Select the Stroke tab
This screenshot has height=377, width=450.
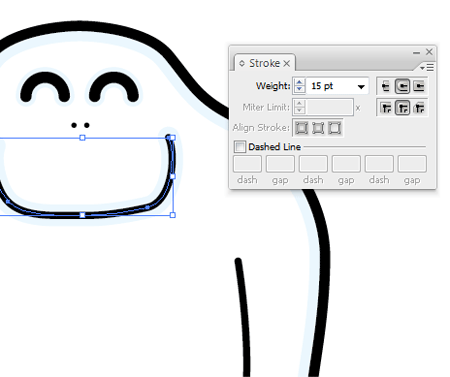pos(265,63)
